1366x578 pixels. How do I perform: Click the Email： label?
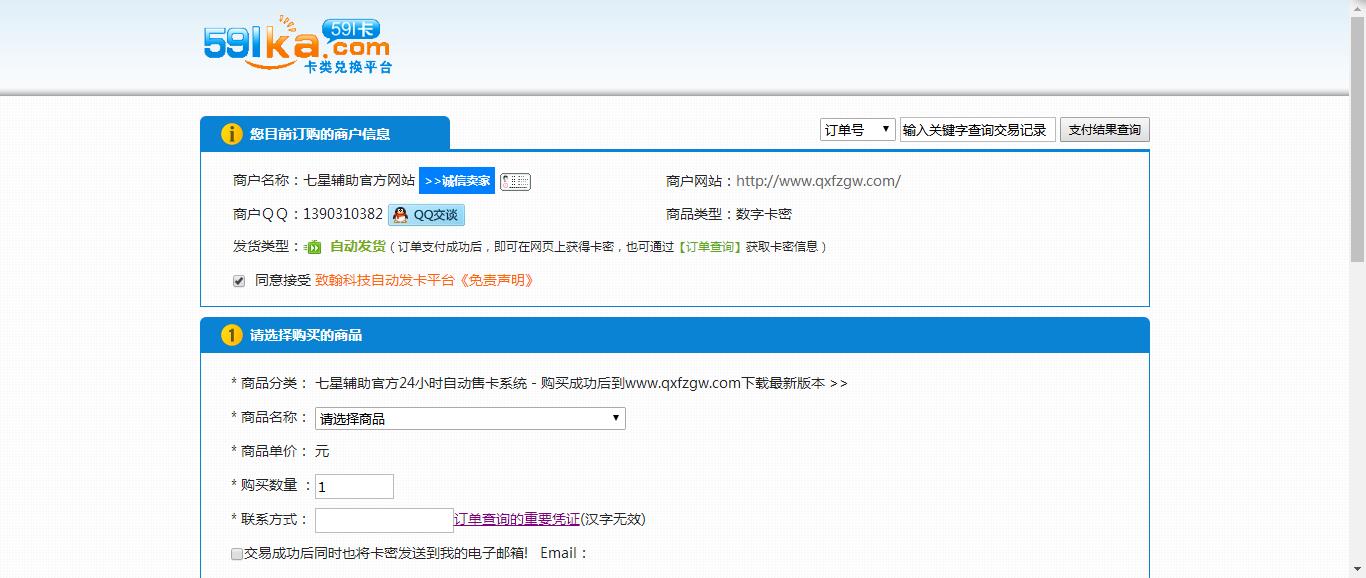pos(564,553)
